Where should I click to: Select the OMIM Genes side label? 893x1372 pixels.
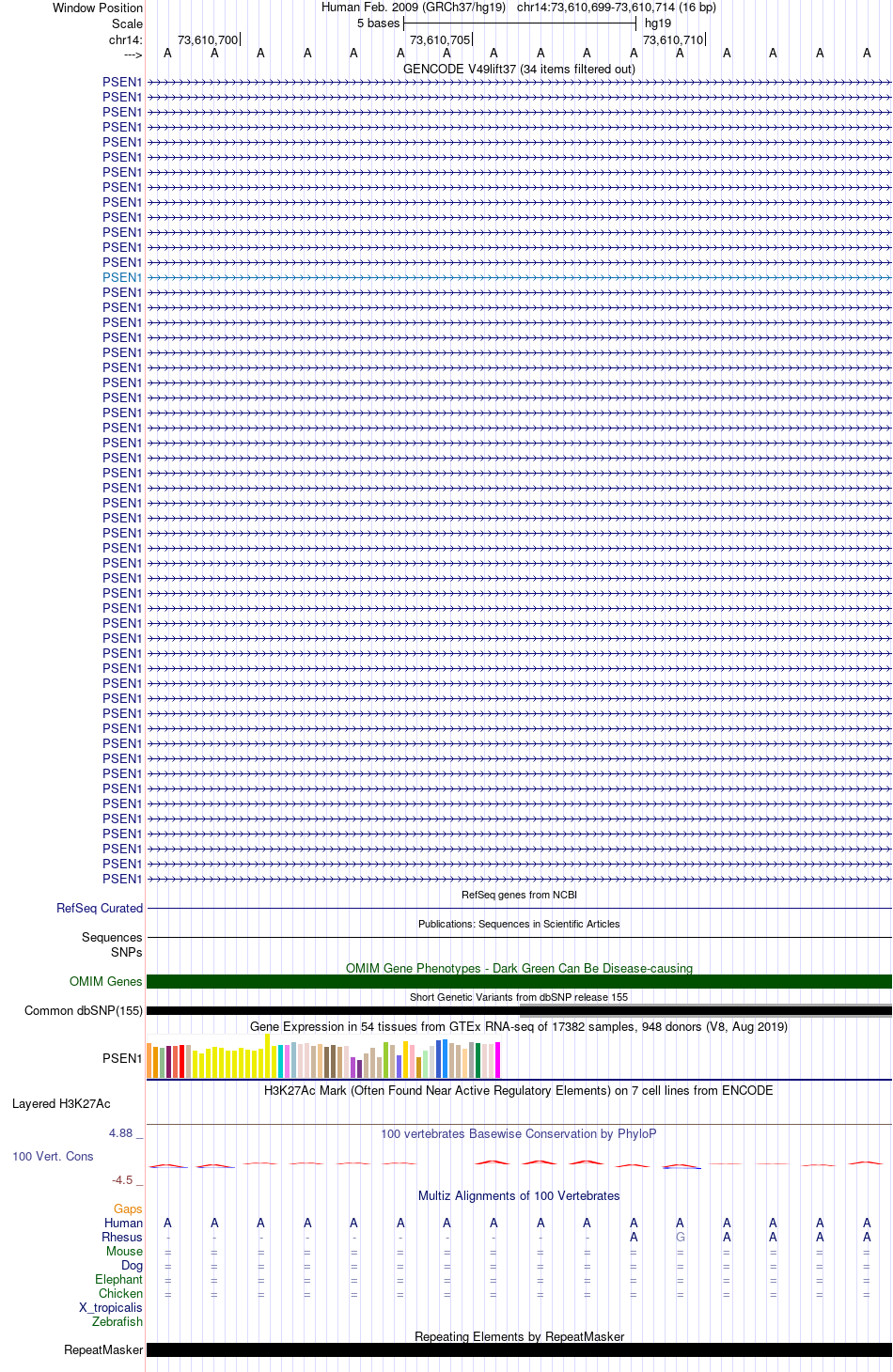(x=105, y=981)
